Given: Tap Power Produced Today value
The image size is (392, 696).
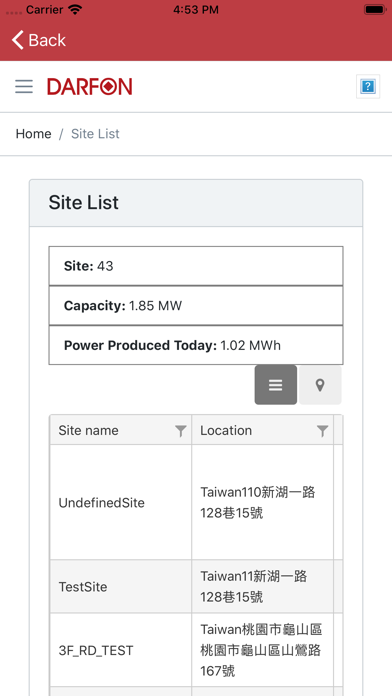Looking at the screenshot, I should [250, 345].
